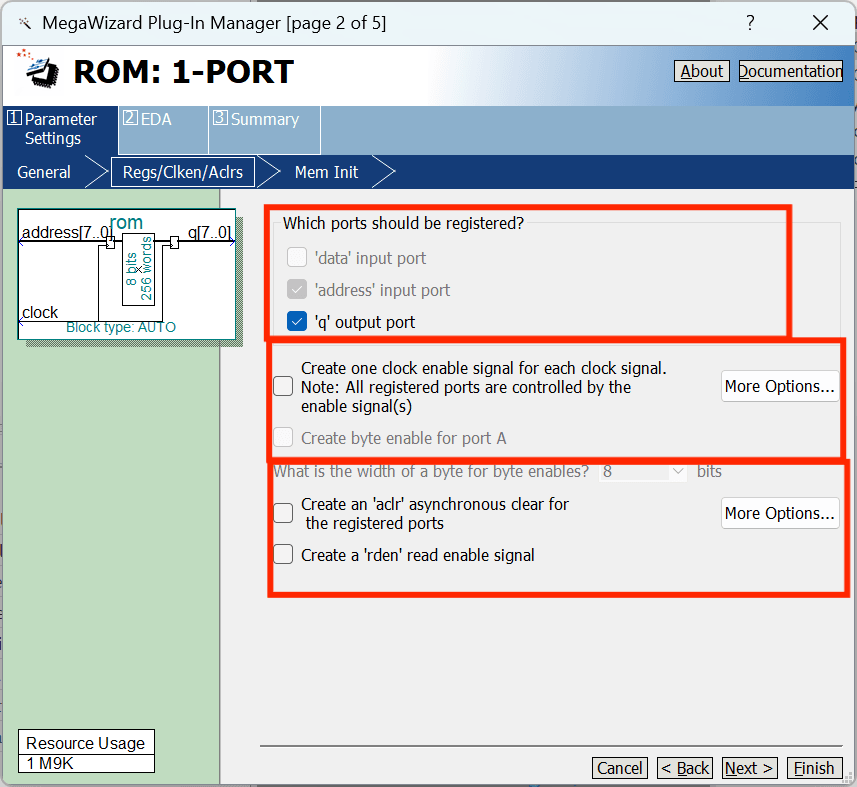Viewport: 857px width, 787px height.
Task: Enable the 'aclr' asynchronous clear checkbox
Action: pos(283,513)
